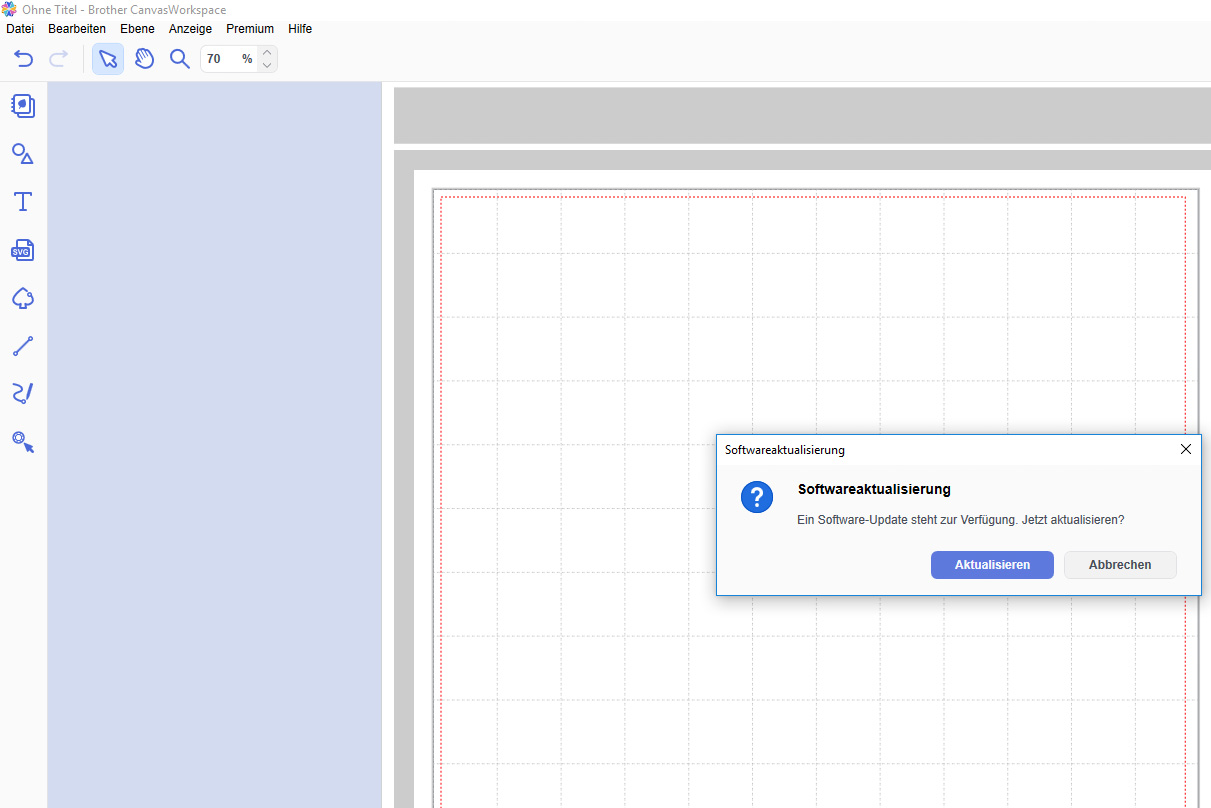Open the image tracing icon in sidebar
The width and height of the screenshot is (1211, 808).
click(23, 298)
